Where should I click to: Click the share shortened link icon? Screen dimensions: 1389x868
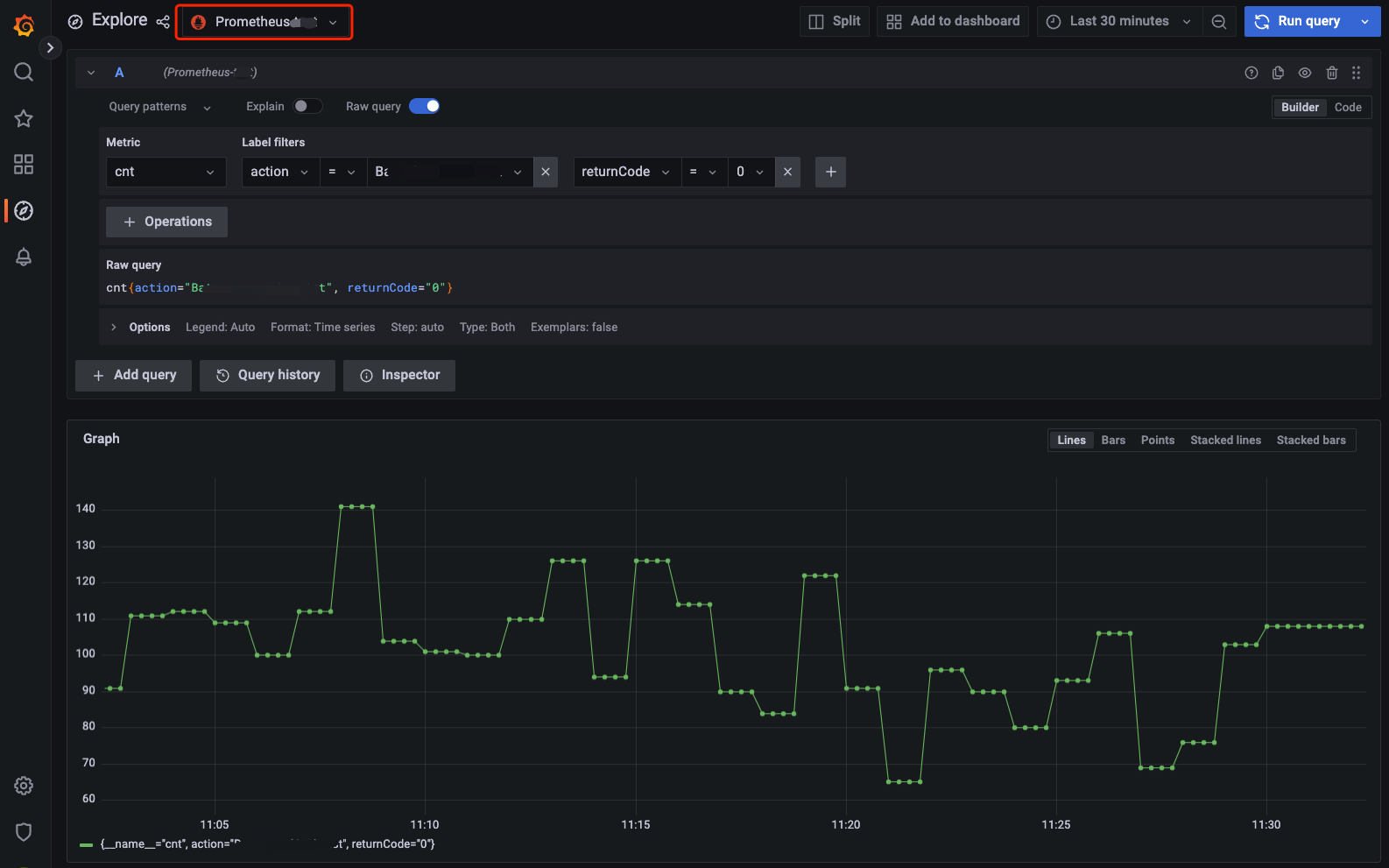point(163,21)
